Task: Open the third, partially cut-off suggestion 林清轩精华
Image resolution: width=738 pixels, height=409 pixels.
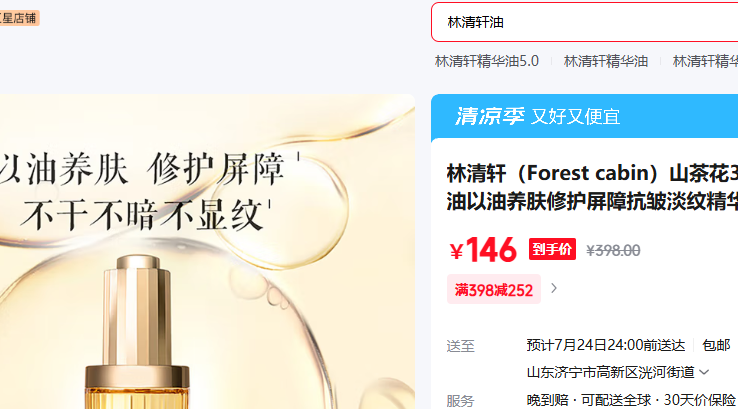Action: coord(705,61)
